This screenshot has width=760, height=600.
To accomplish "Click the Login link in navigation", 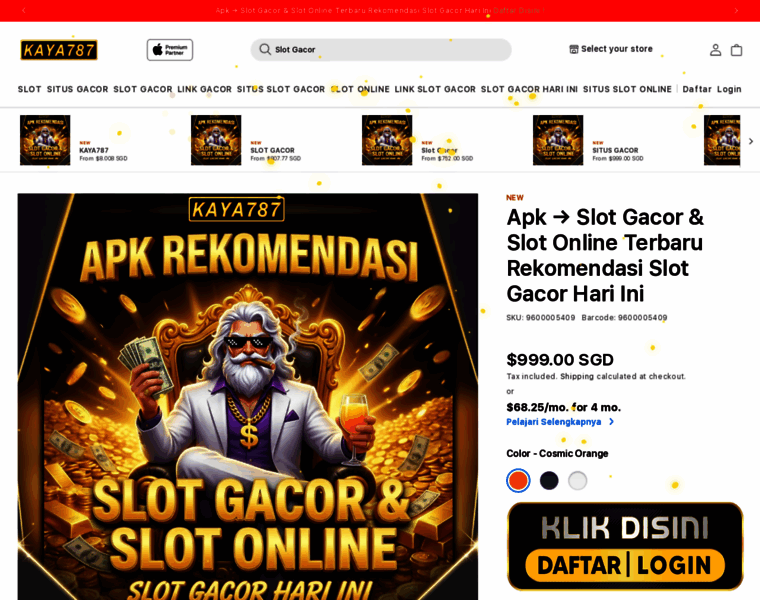I will point(729,89).
